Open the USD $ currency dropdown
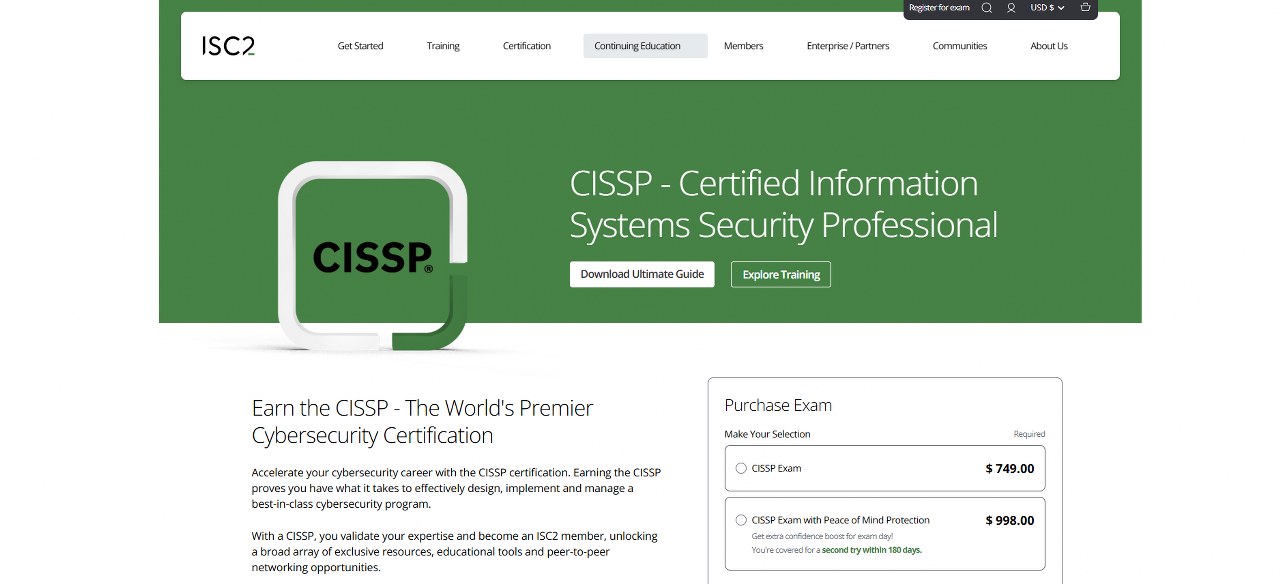The width and height of the screenshot is (1280, 584). 1047,8
